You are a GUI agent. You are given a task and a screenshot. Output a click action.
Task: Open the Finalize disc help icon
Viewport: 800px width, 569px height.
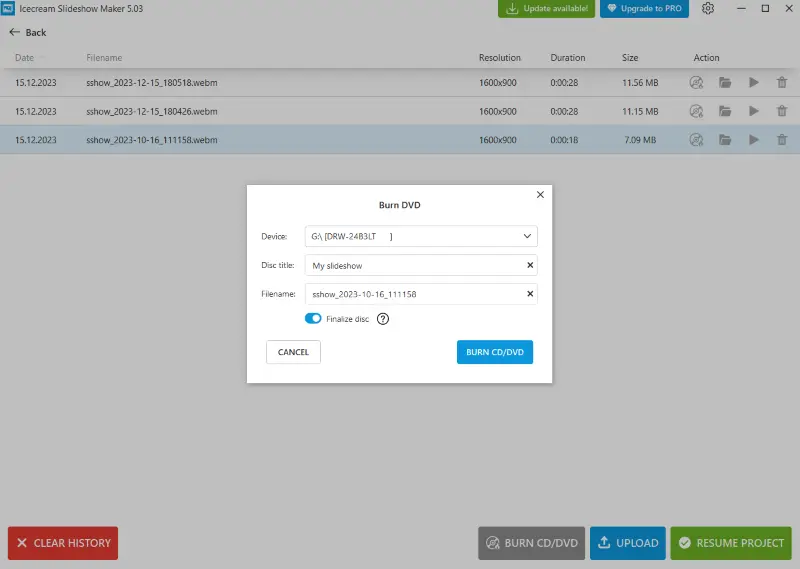383,319
